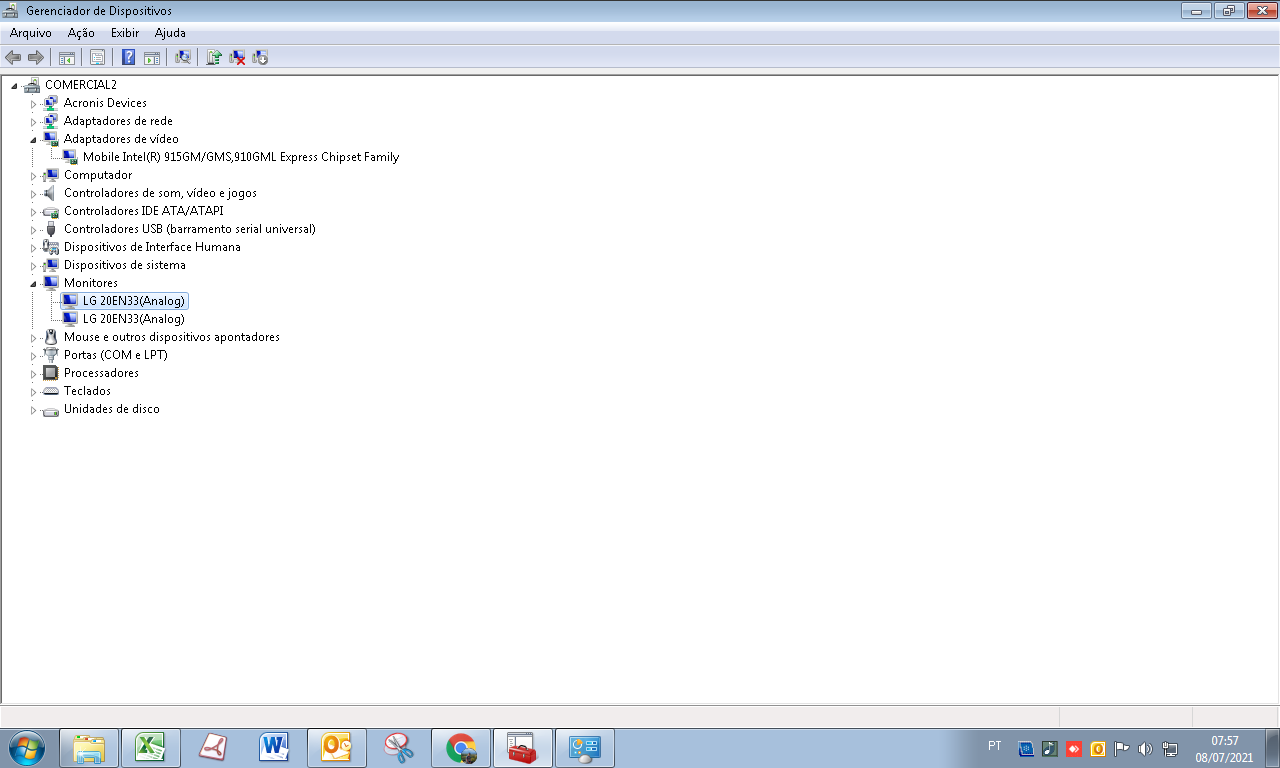Open Outlook from the taskbar
This screenshot has height=768, width=1280.
click(x=337, y=748)
